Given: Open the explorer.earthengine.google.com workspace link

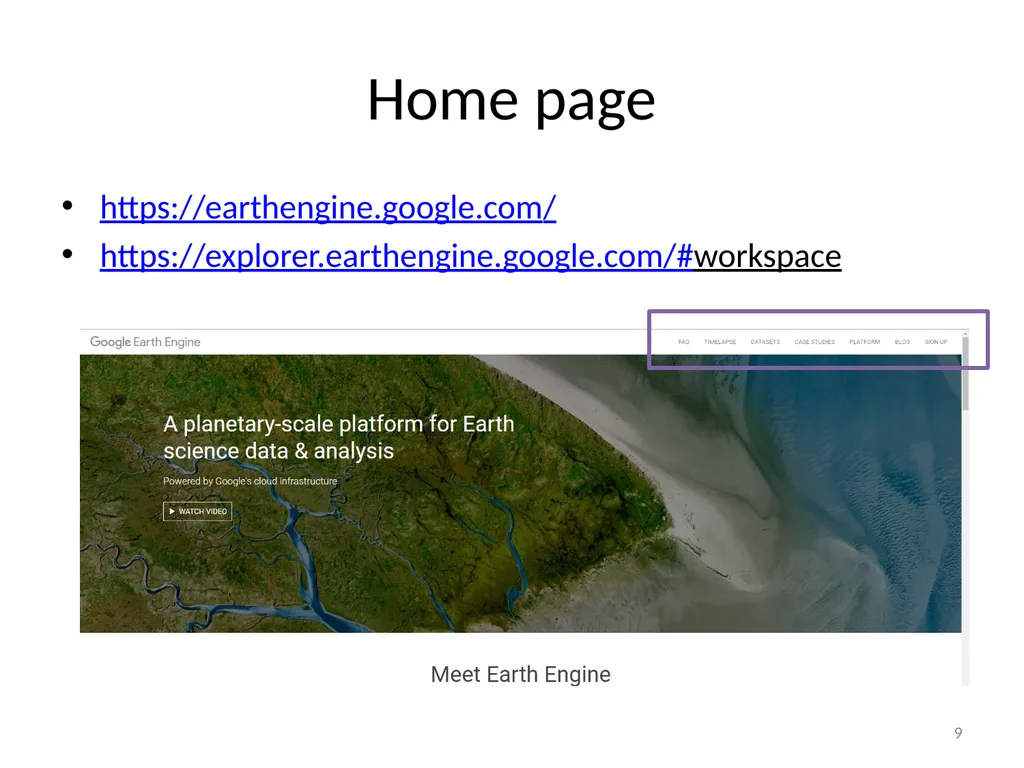Looking at the screenshot, I should tap(470, 256).
